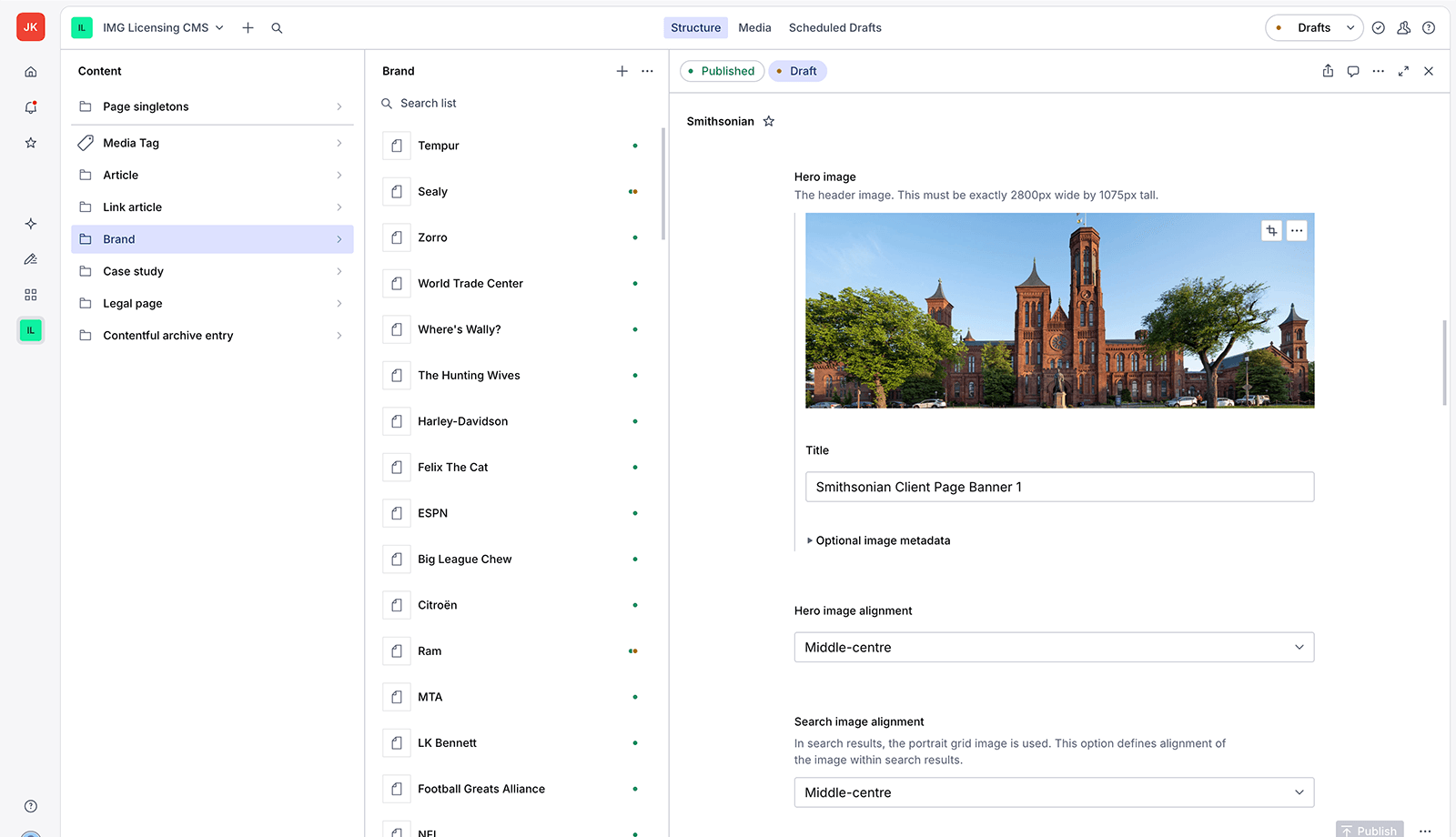
Task: Open the tasks checkmark icon top right
Action: click(x=1379, y=28)
